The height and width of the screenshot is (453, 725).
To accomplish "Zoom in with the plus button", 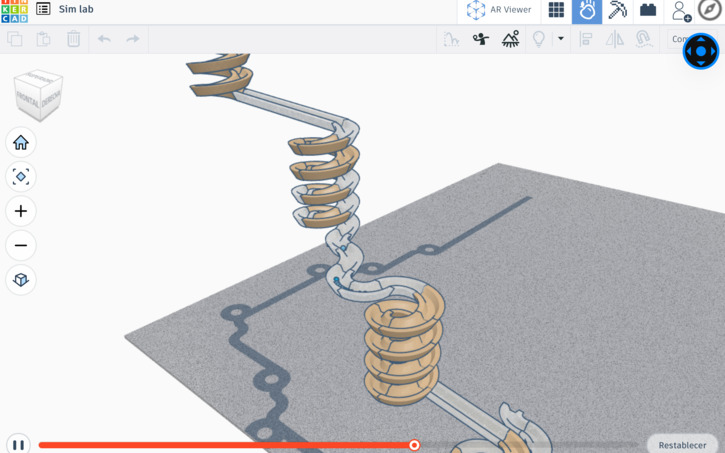I will pos(21,211).
